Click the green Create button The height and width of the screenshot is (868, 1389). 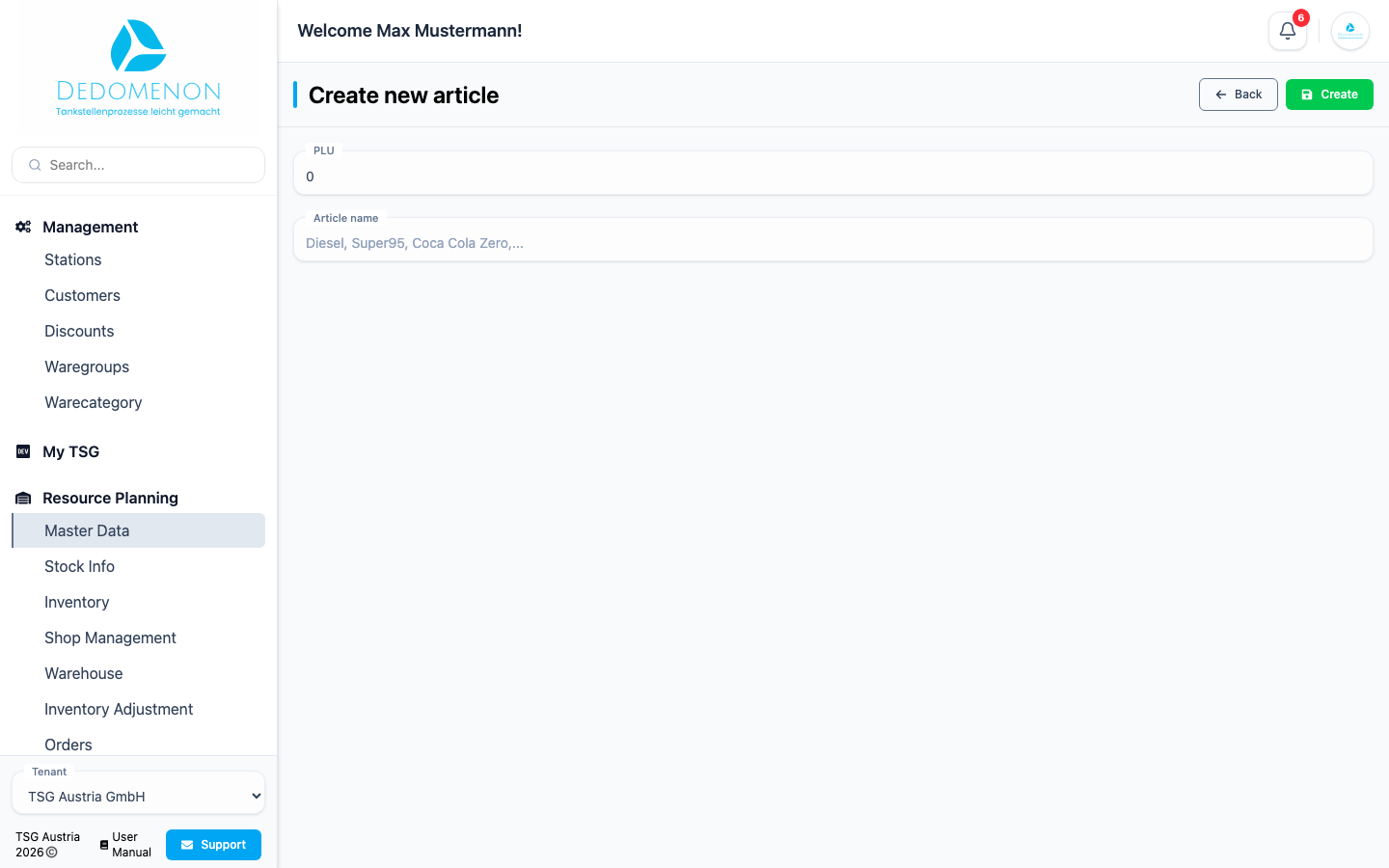1329,95
